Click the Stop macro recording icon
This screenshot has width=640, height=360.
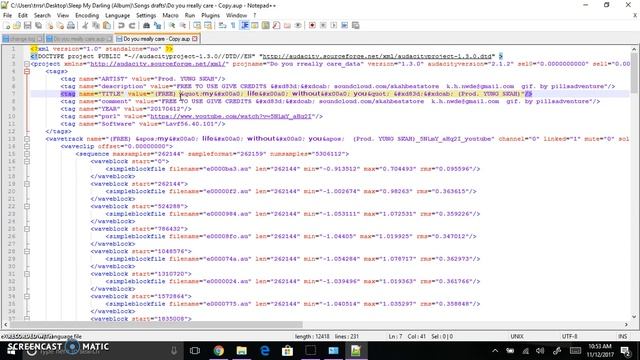click(x=323, y=26)
